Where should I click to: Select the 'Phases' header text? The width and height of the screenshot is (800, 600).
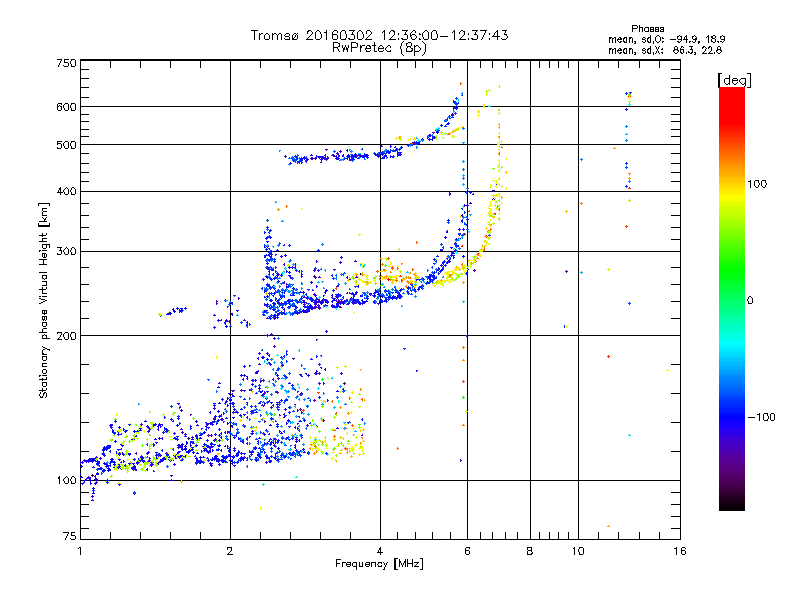point(647,29)
